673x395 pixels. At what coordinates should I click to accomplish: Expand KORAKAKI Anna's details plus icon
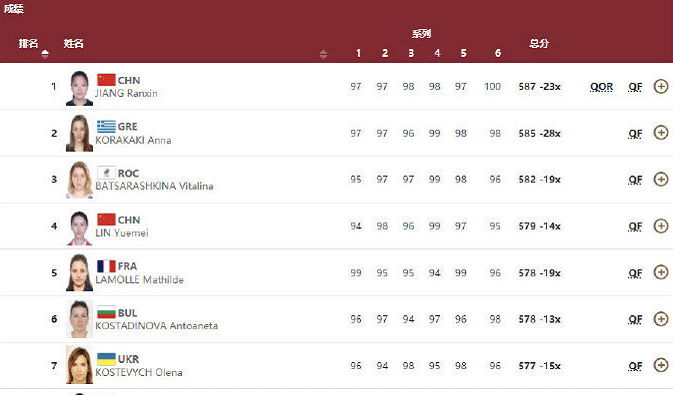pyautogui.click(x=661, y=133)
